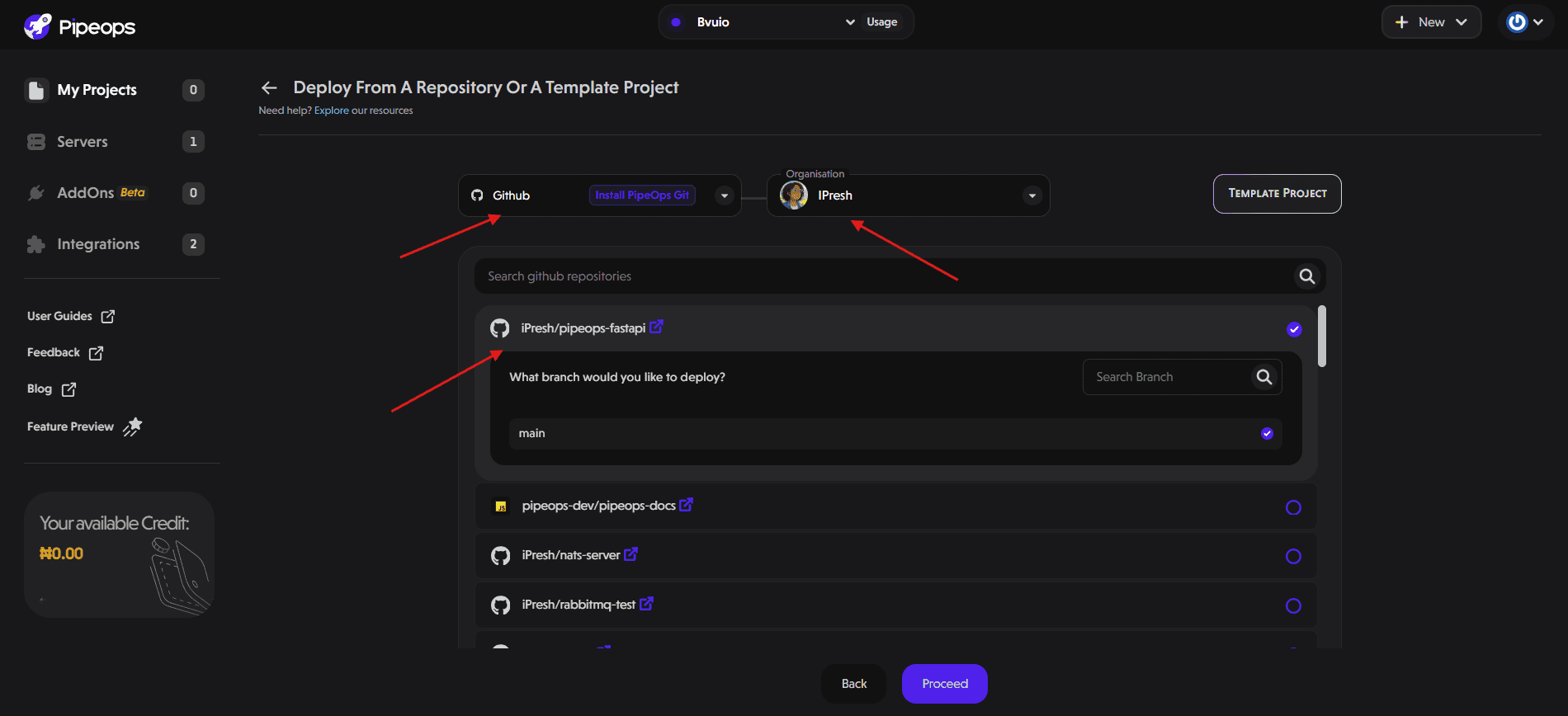
Task: Click the available credit card
Action: tap(119, 554)
